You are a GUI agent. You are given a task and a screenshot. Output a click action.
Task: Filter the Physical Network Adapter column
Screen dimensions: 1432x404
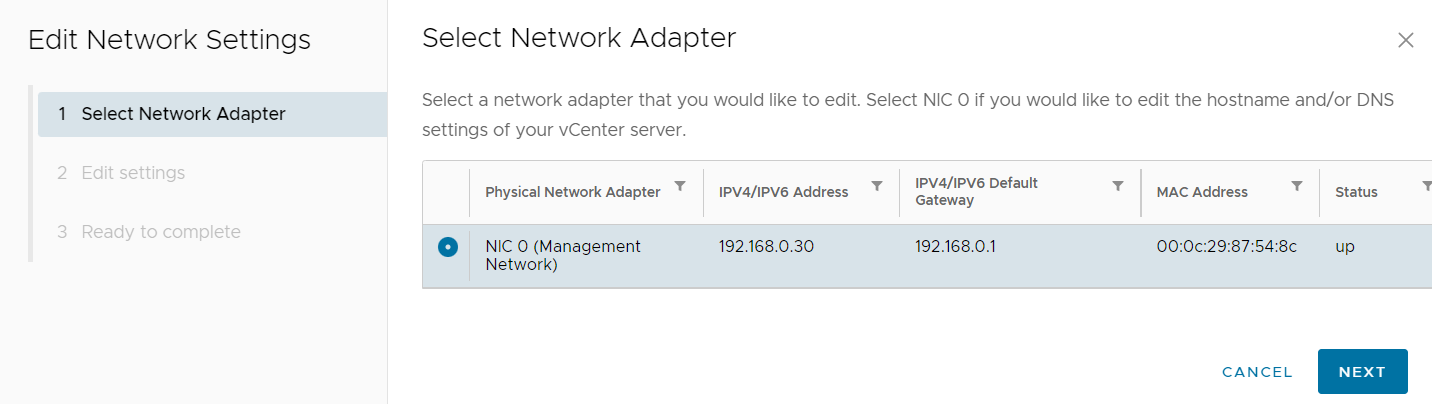coord(680,186)
